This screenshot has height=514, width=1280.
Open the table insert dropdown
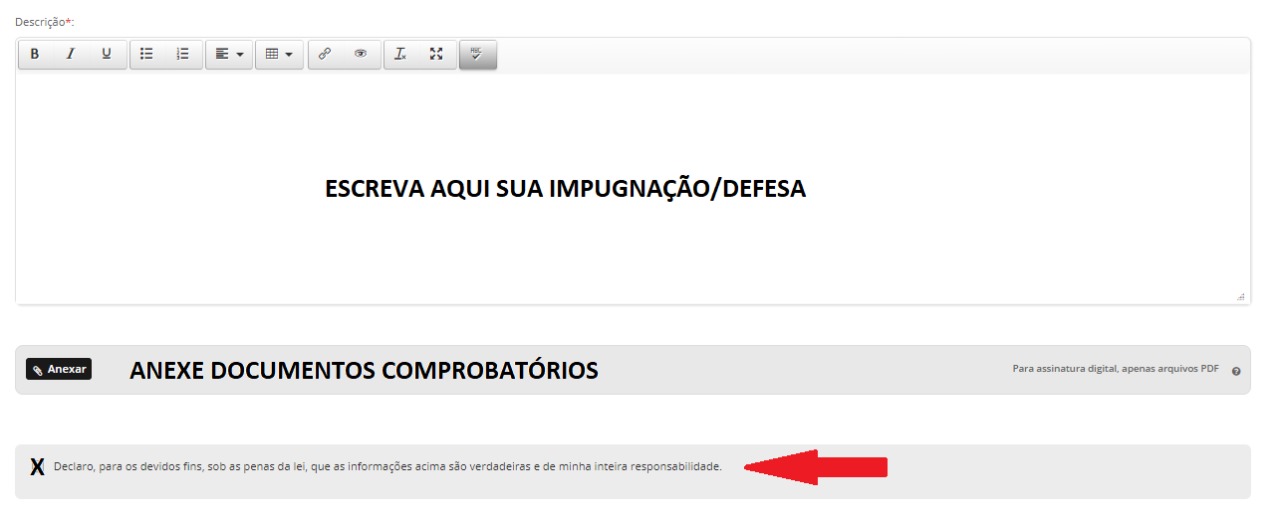tap(279, 55)
